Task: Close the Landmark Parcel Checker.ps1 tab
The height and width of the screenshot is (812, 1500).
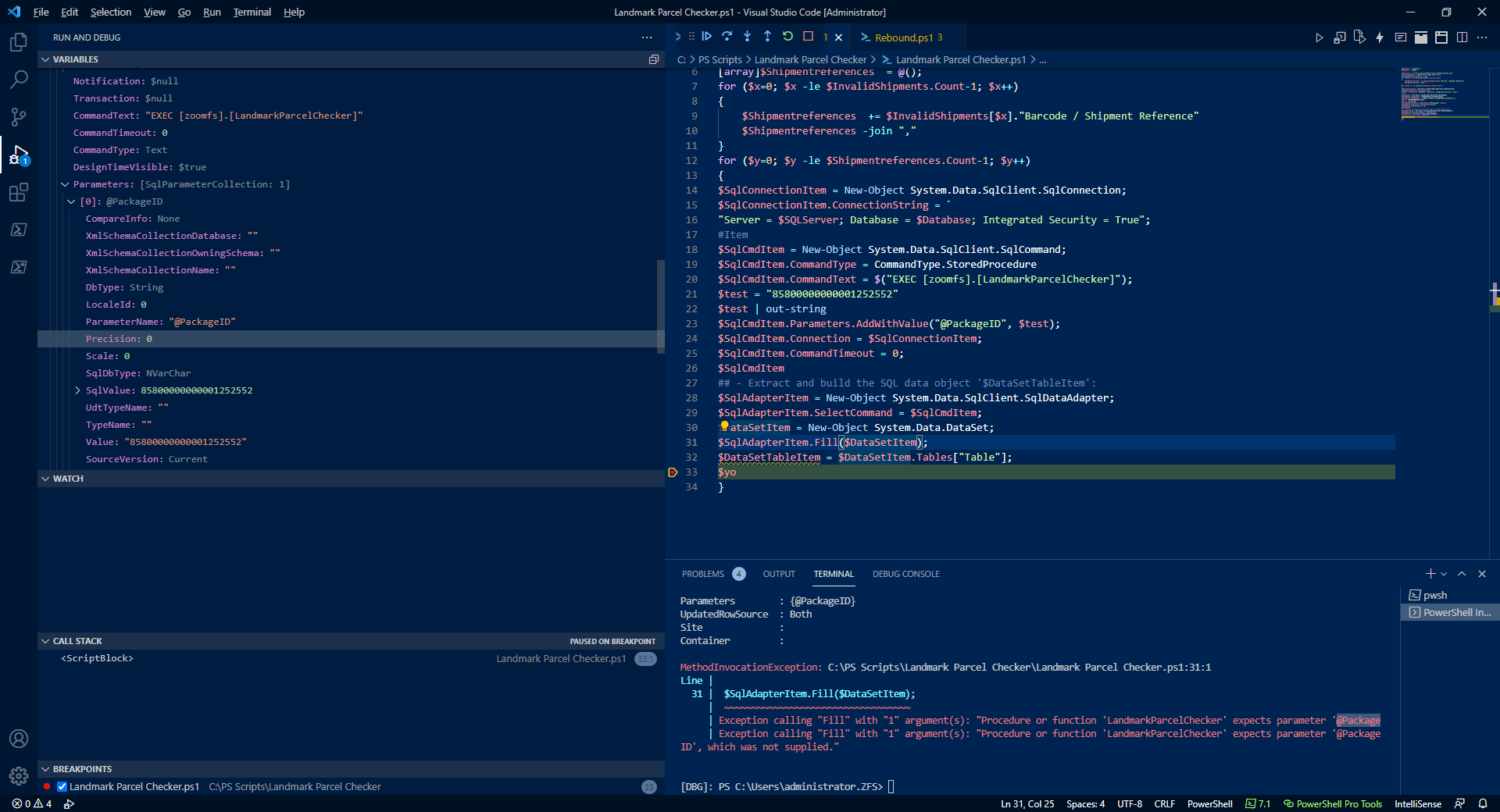Action: (838, 37)
